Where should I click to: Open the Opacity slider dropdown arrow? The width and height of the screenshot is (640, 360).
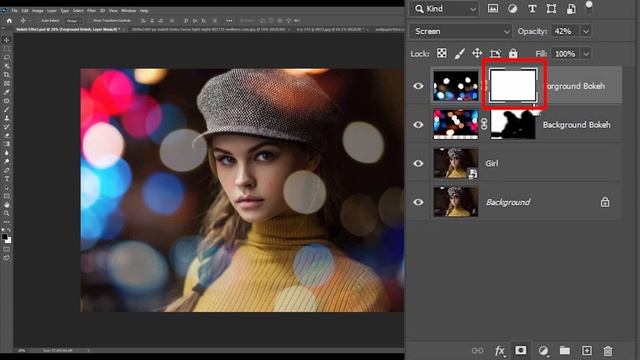[x=586, y=31]
